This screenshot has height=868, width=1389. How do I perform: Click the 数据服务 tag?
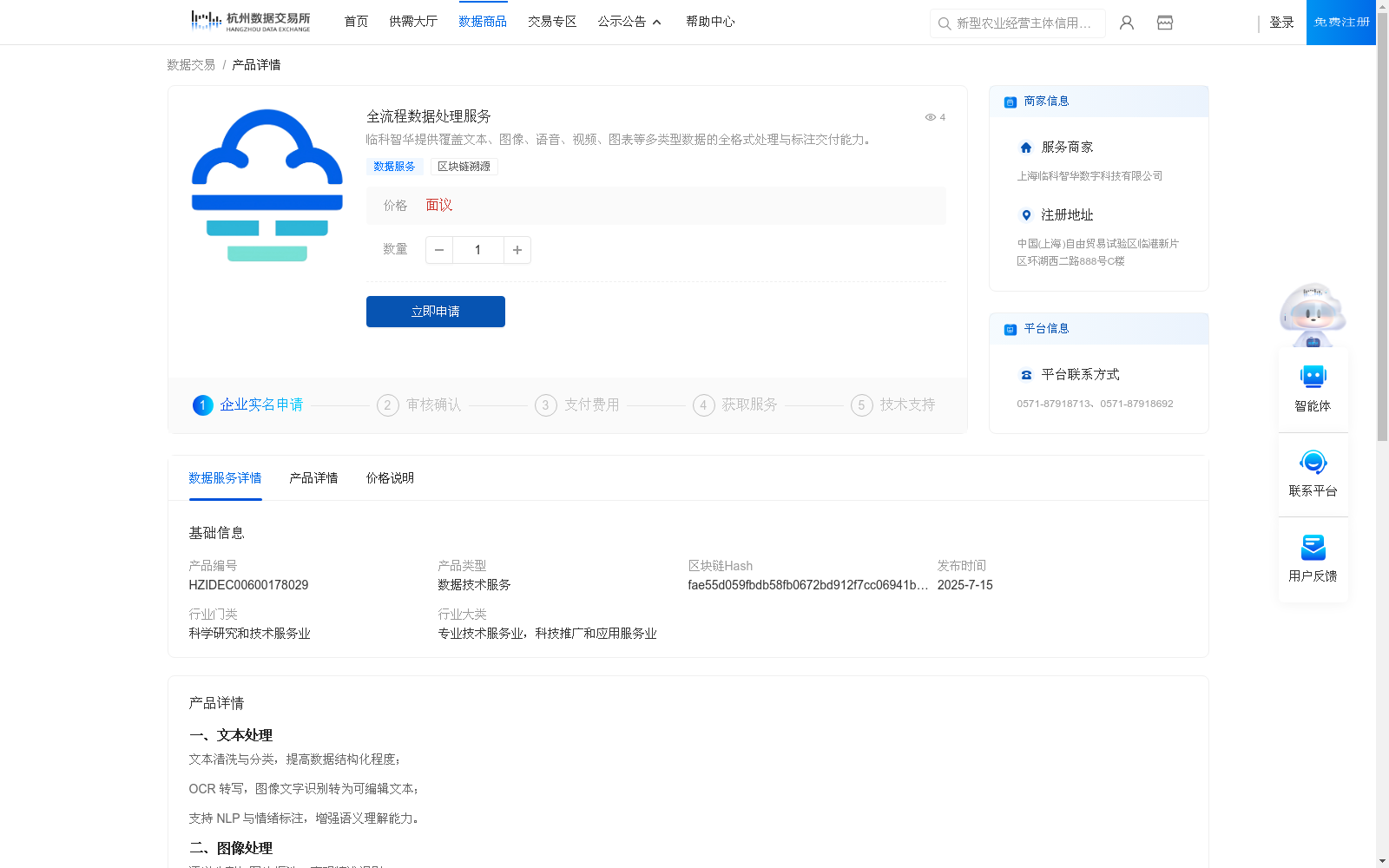point(394,167)
